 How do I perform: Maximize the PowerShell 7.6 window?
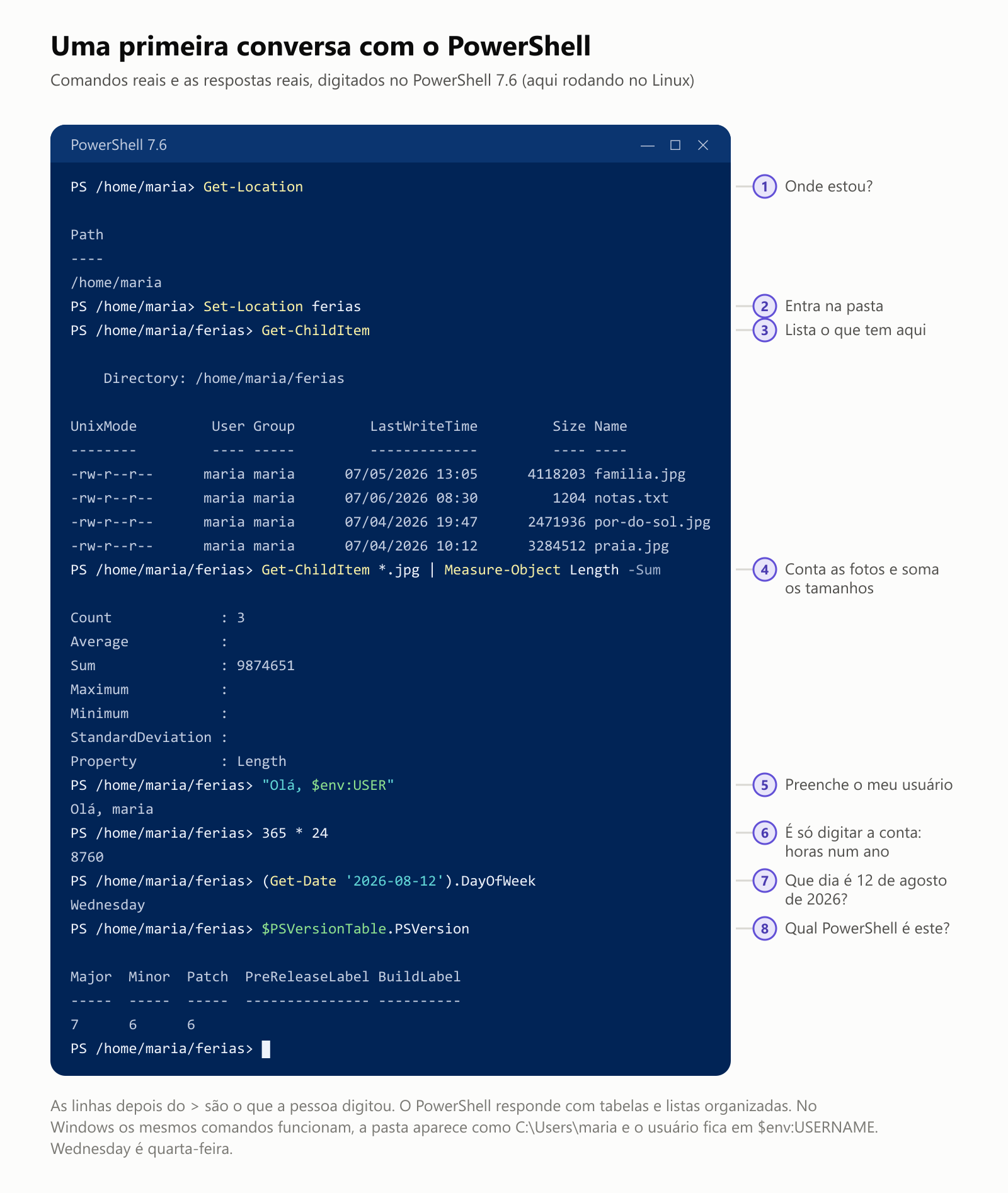(675, 146)
